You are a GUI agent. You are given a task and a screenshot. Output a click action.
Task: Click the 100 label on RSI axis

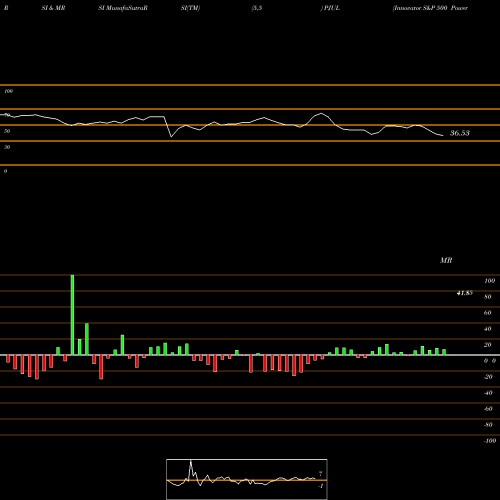pos(8,91)
